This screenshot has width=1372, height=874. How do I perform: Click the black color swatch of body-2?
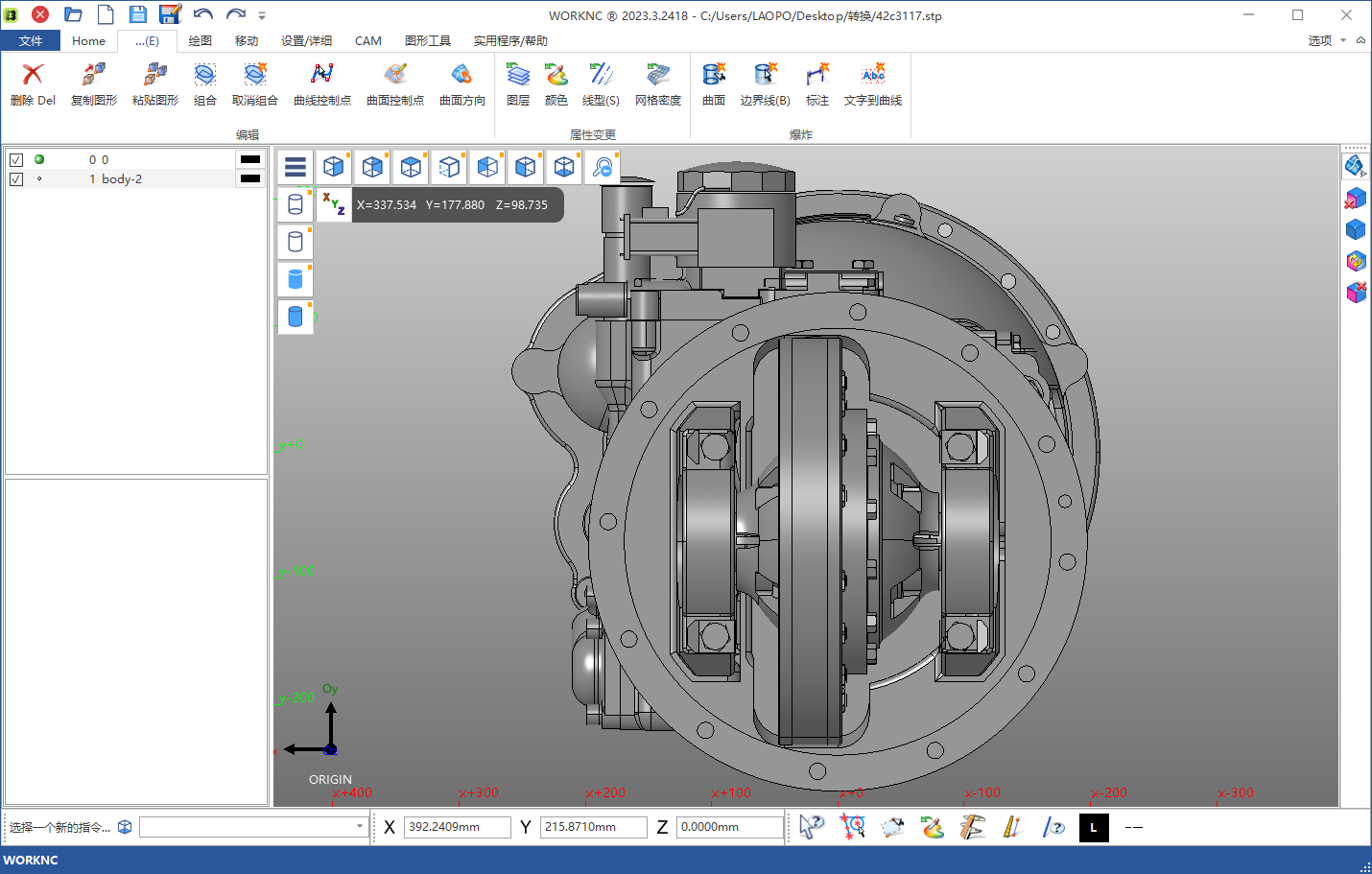pos(250,178)
